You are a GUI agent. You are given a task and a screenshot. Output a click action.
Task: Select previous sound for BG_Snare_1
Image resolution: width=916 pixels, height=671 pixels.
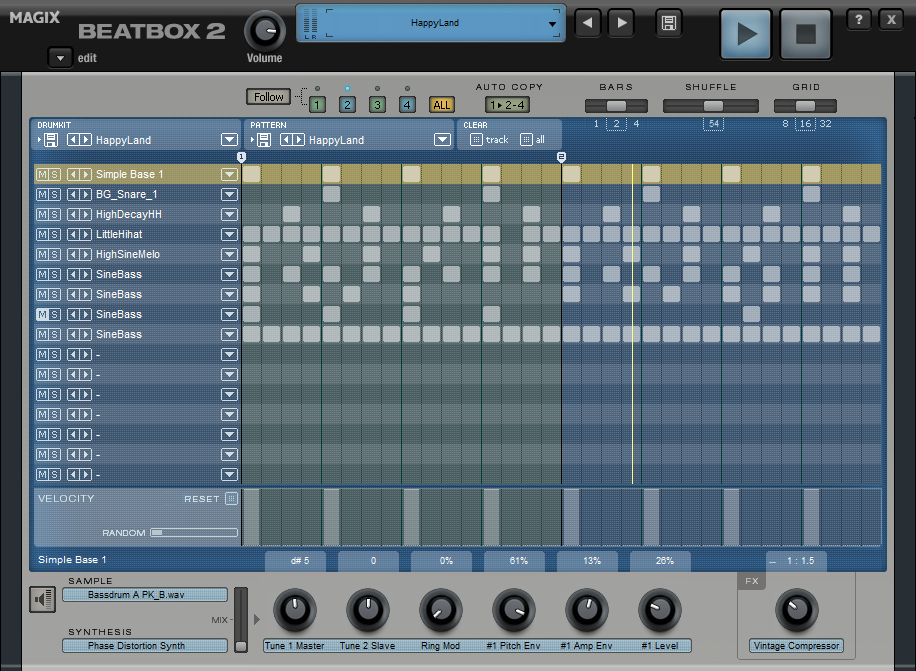point(73,194)
